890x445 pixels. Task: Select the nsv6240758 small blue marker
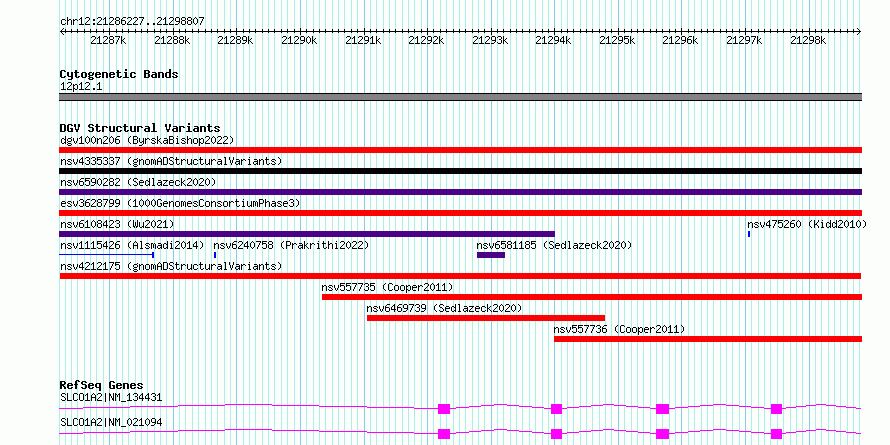pyautogui.click(x=215, y=255)
